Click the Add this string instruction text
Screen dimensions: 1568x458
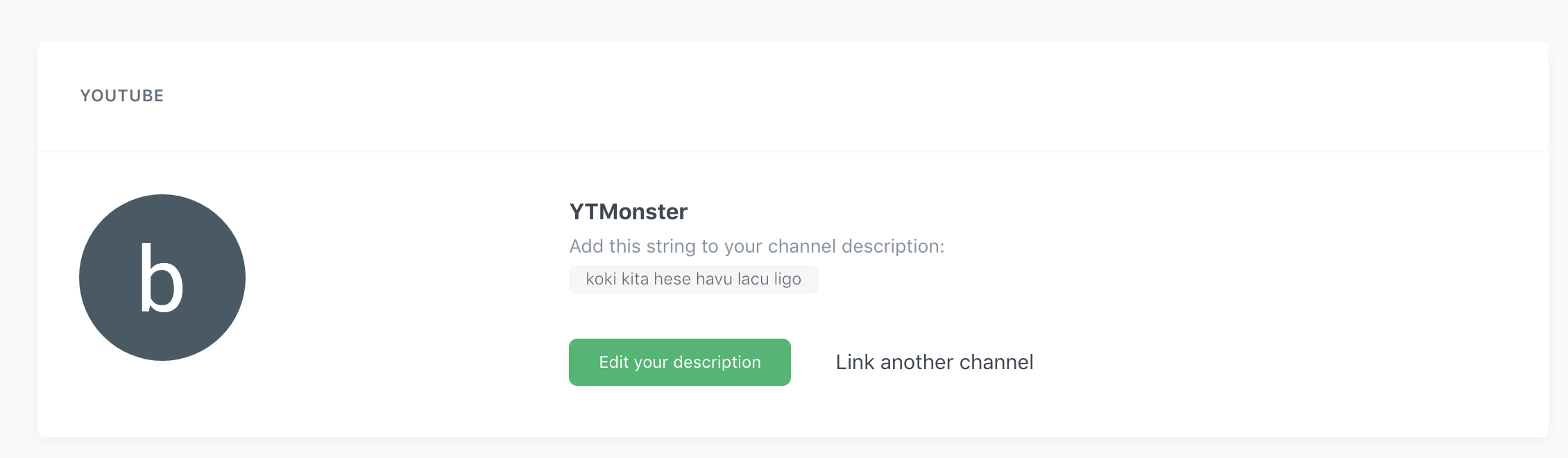click(757, 246)
